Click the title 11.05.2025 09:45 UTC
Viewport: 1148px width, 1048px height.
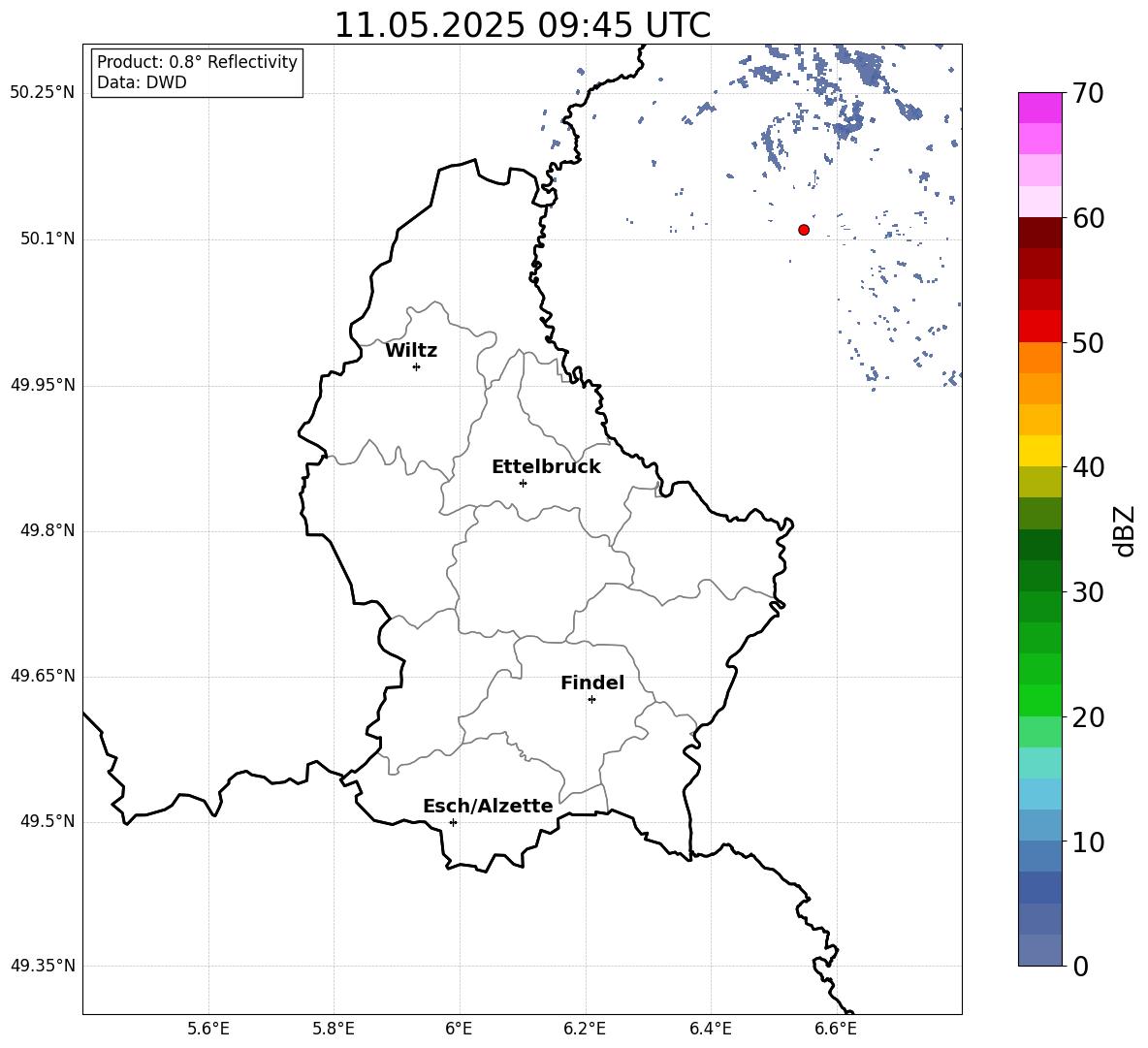(x=522, y=25)
